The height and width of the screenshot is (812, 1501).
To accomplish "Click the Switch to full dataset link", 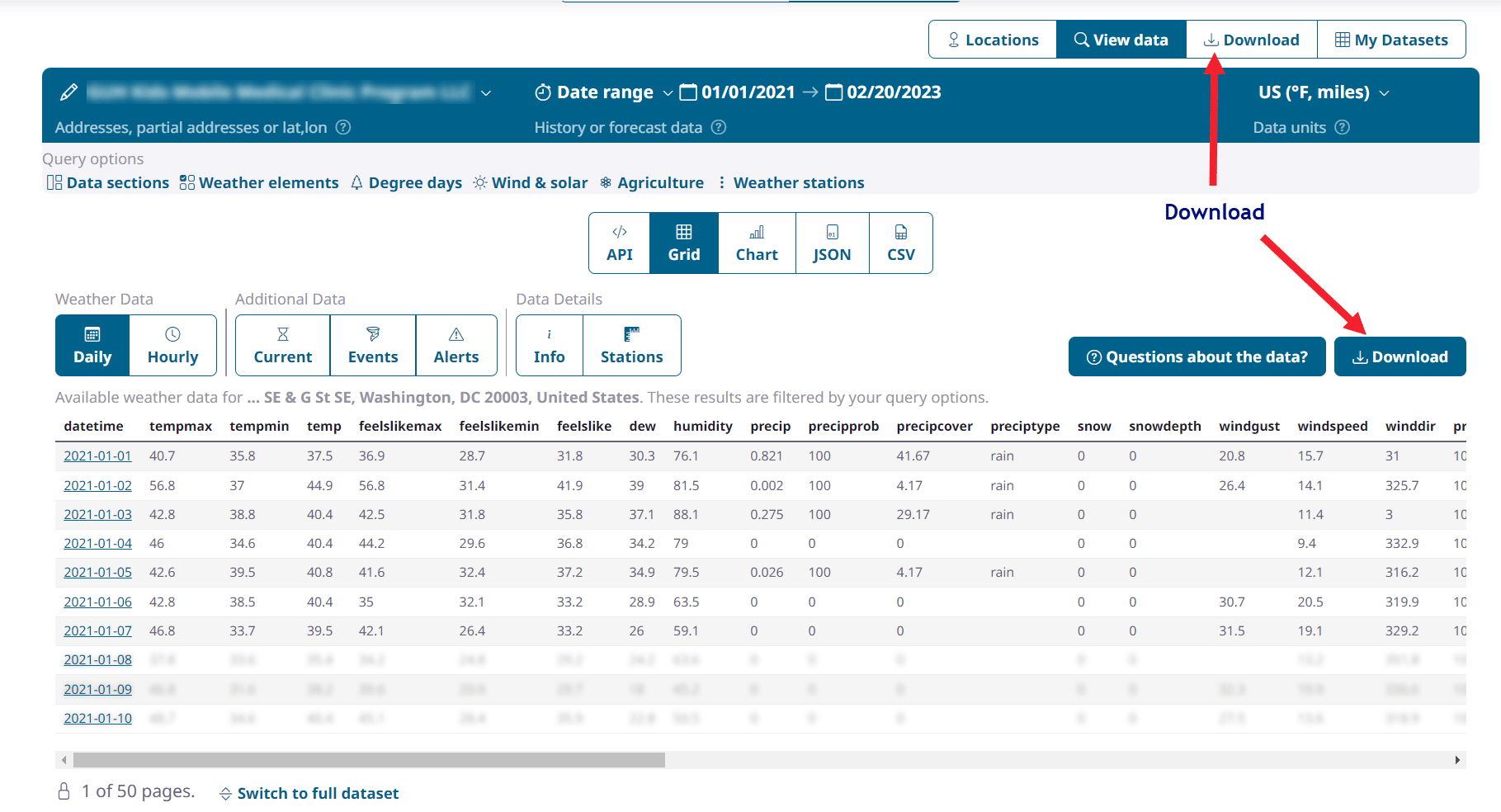I will point(318,793).
